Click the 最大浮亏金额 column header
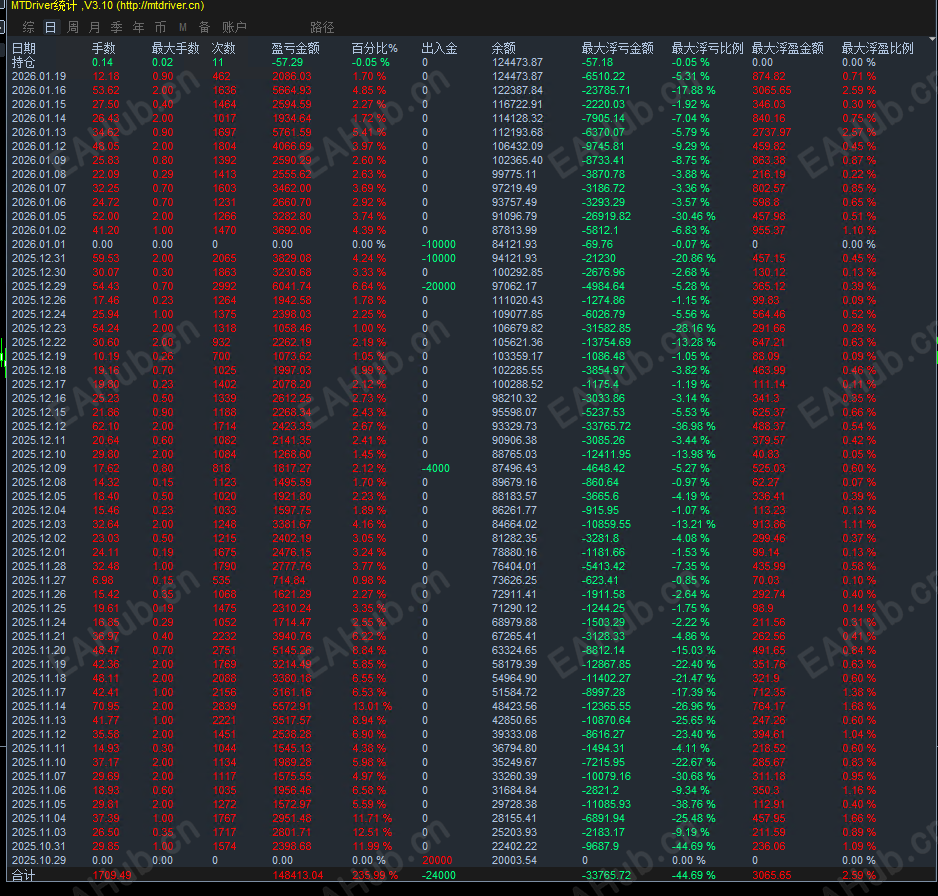The image size is (938, 896). [x=617, y=48]
